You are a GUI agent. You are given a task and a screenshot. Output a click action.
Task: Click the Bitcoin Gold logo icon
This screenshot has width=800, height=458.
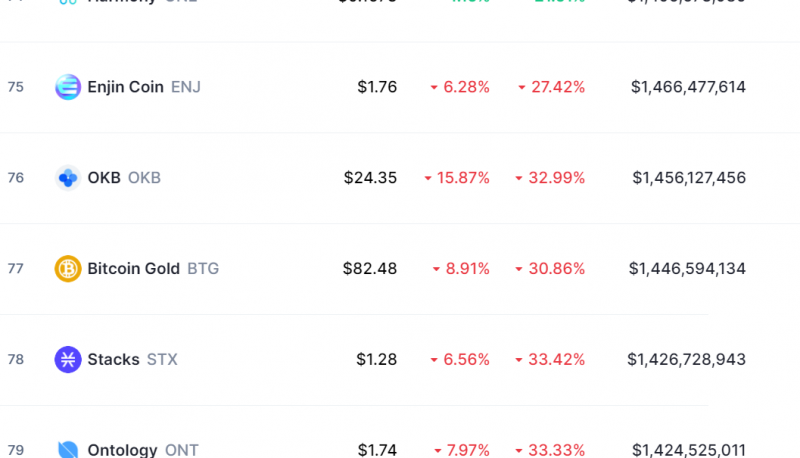[x=68, y=268]
